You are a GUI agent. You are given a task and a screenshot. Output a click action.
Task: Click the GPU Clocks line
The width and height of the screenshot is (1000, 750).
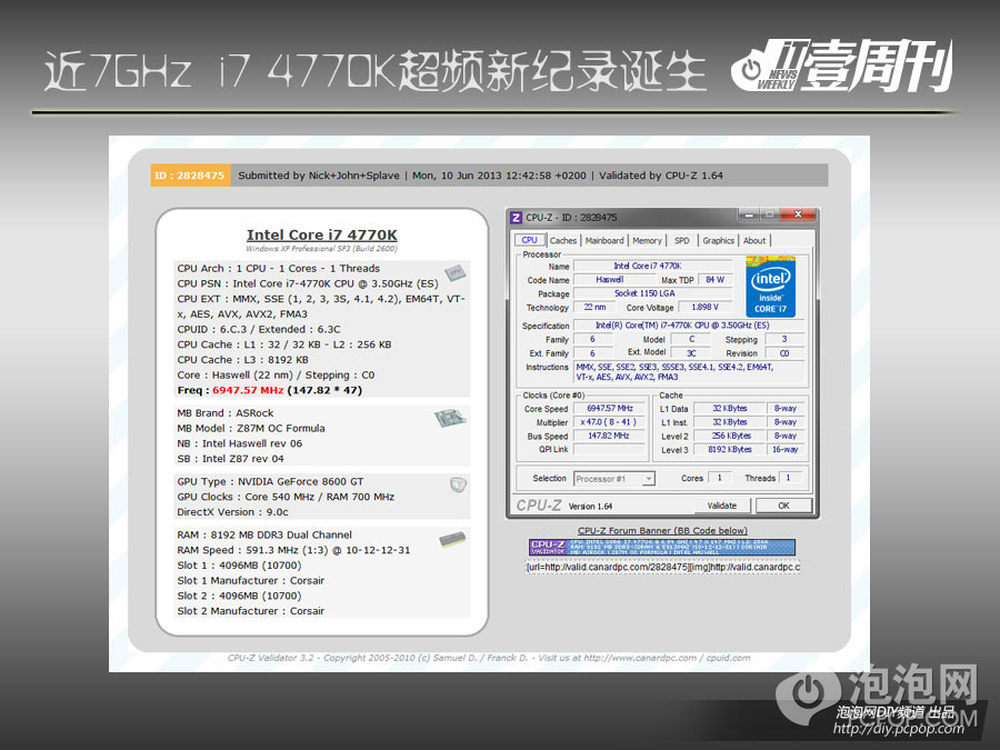click(286, 497)
